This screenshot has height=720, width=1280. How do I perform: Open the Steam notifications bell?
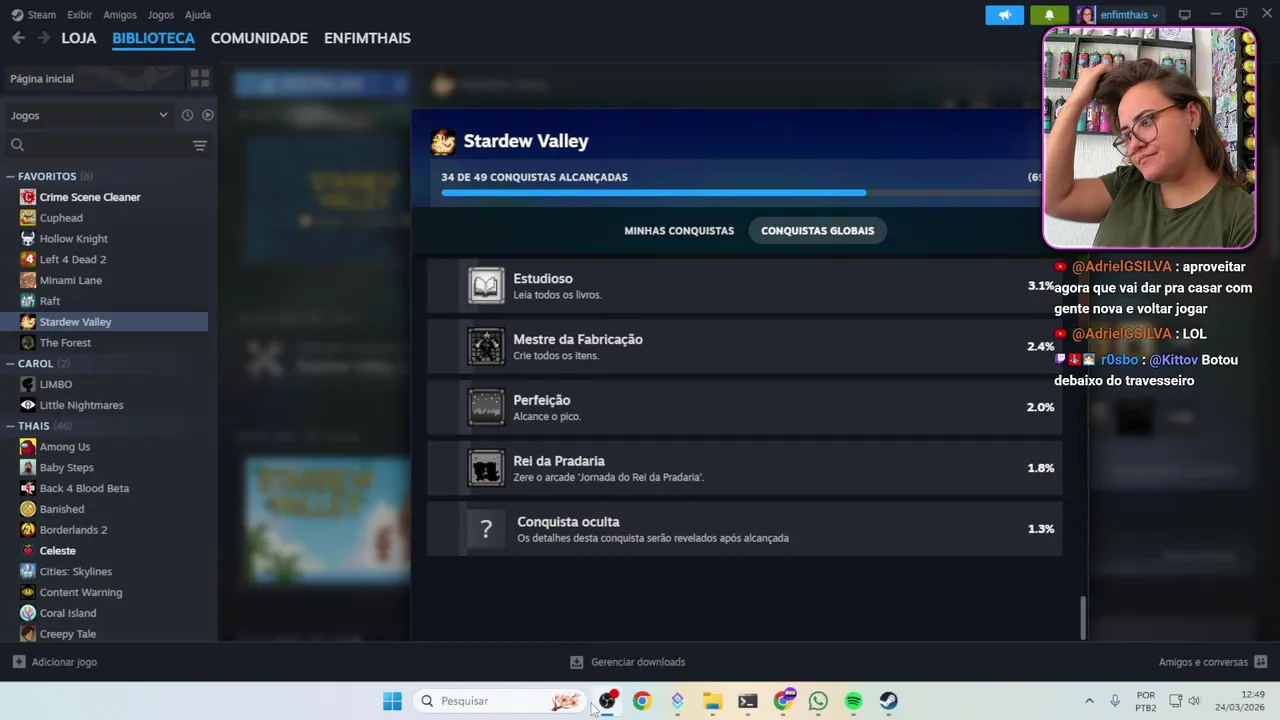1049,15
